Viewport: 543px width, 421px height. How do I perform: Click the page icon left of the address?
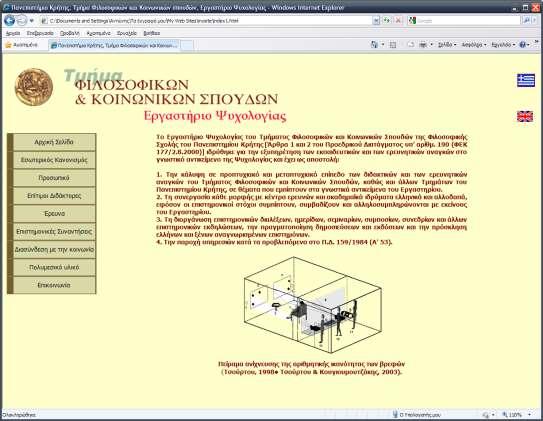click(44, 21)
